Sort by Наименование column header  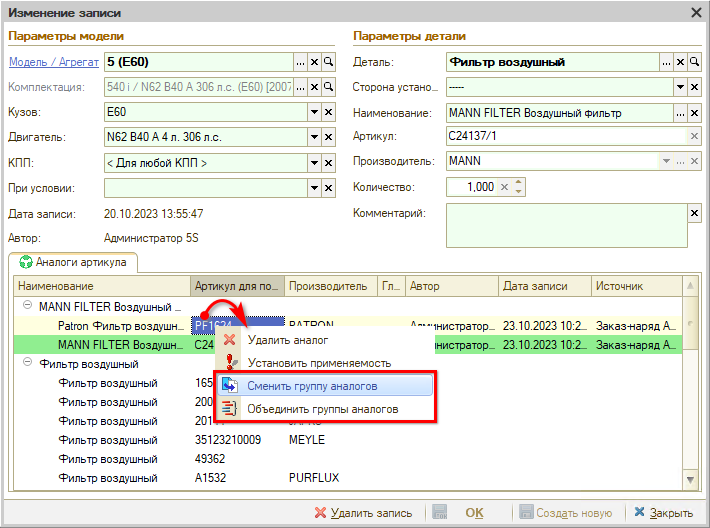click(101, 286)
